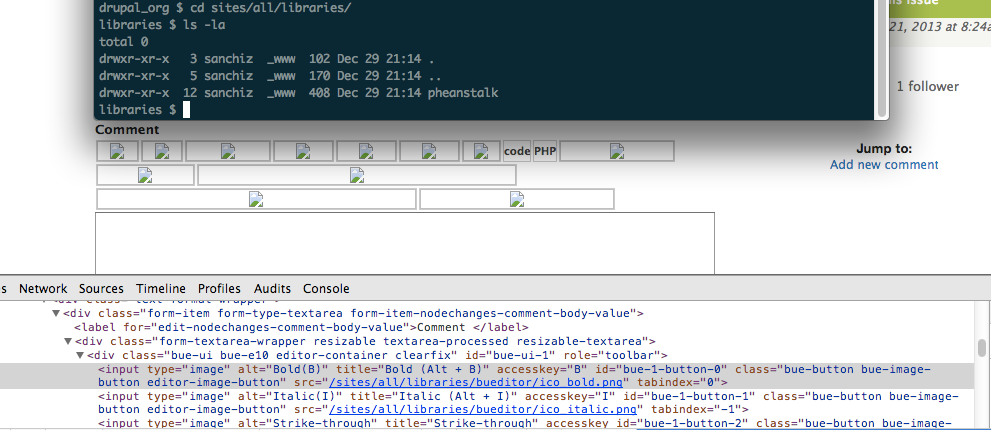Click the broken Bold image button
The width and height of the screenshot is (991, 430).
[x=116, y=151]
